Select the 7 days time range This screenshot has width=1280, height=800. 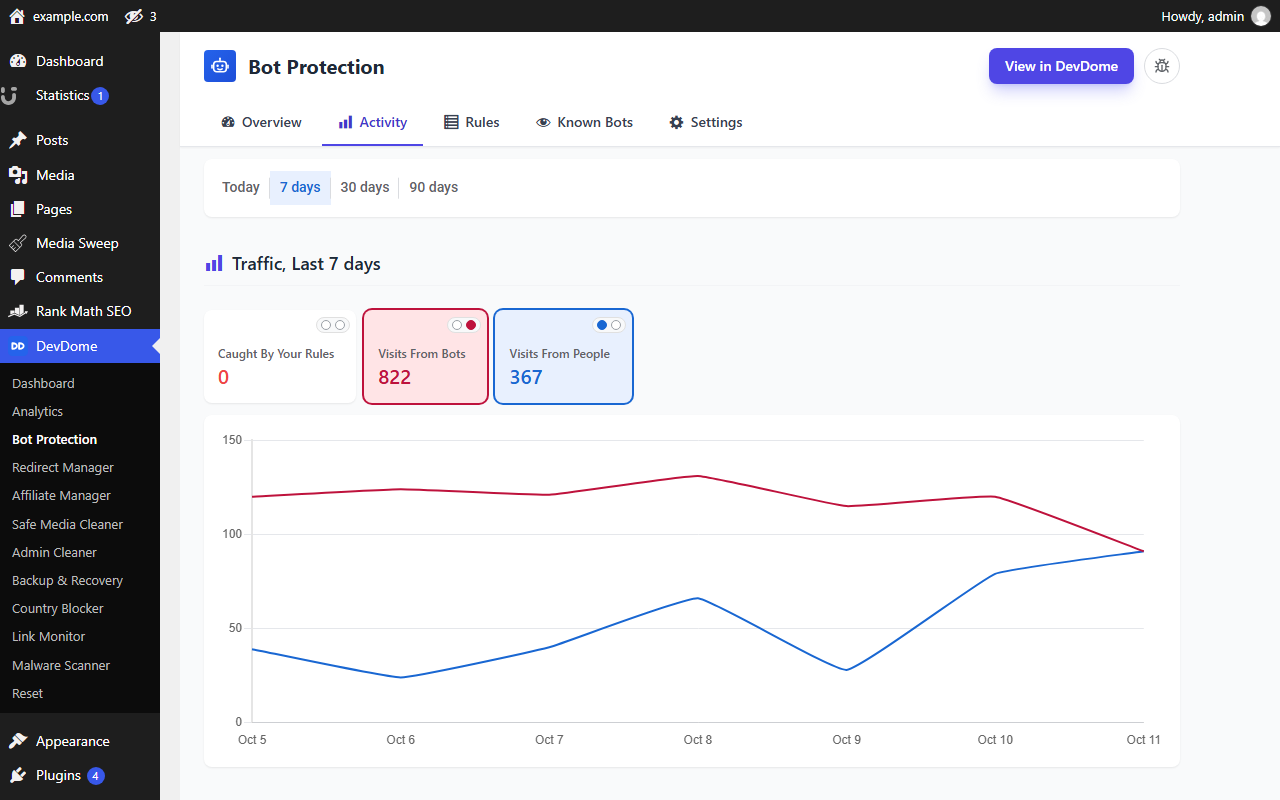tap(300, 187)
